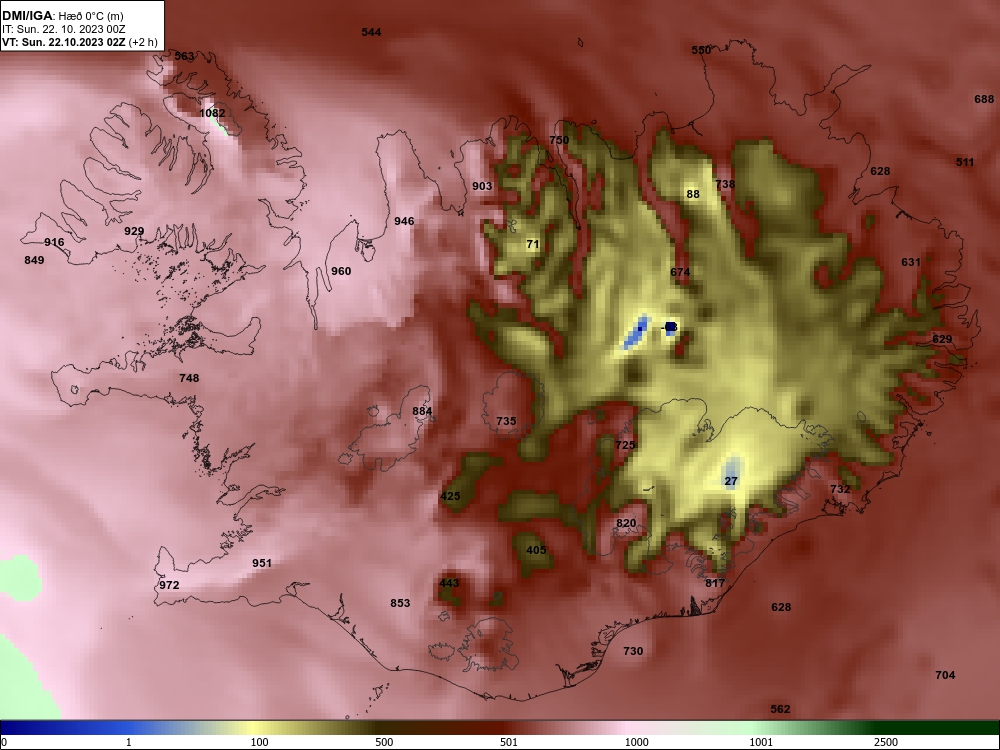The image size is (1000, 750).
Task: Click the map value 903
Action: [x=482, y=186]
